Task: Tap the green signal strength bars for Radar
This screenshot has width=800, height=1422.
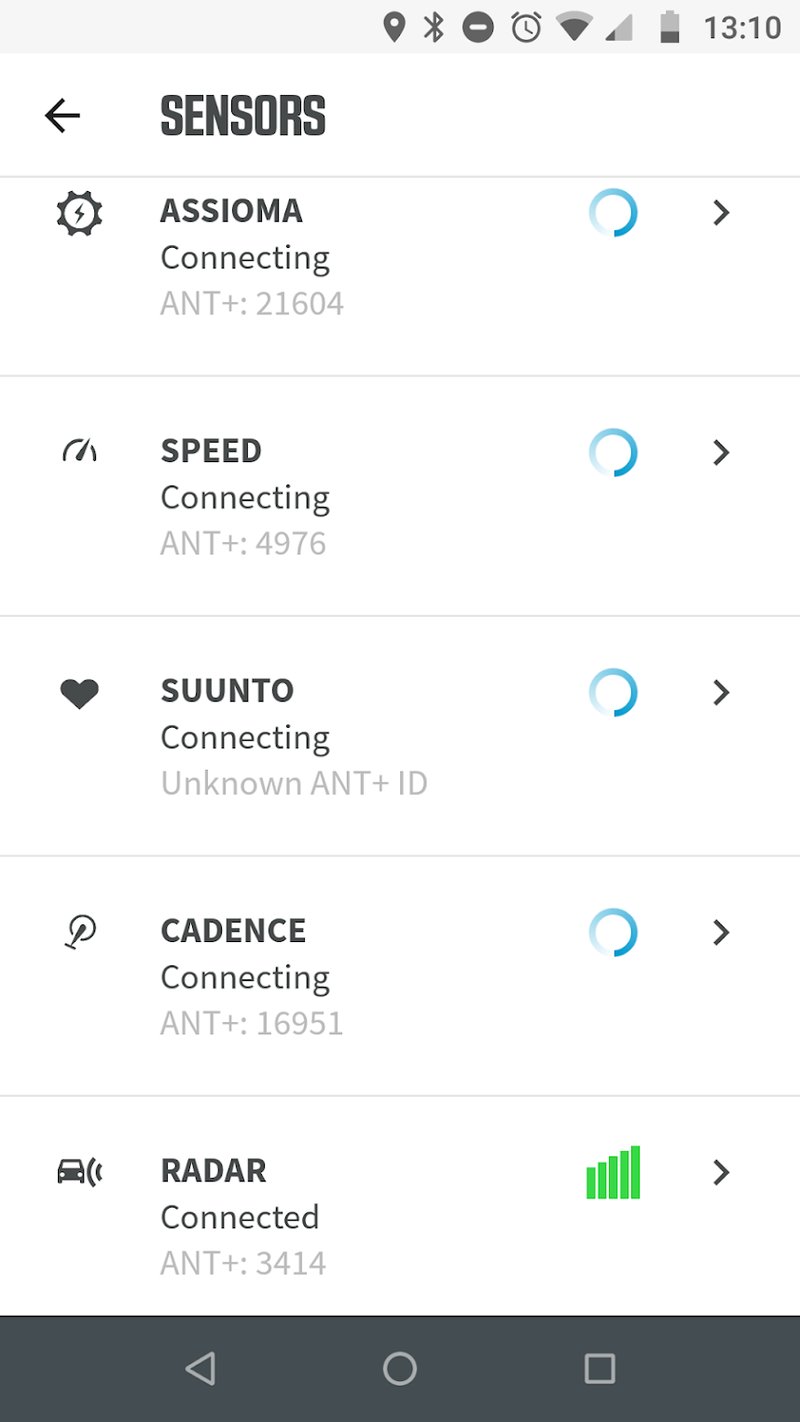Action: pyautogui.click(x=613, y=1173)
